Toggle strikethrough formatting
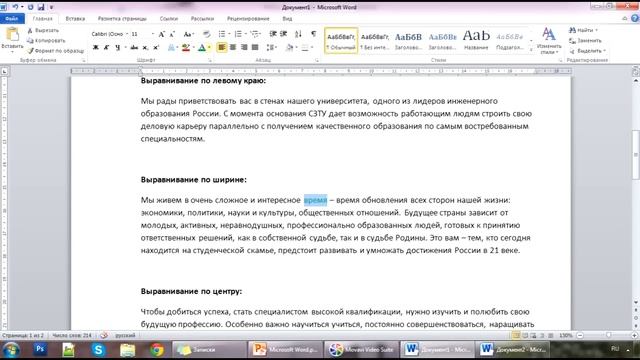This screenshot has width=640, height=360. 134,48
